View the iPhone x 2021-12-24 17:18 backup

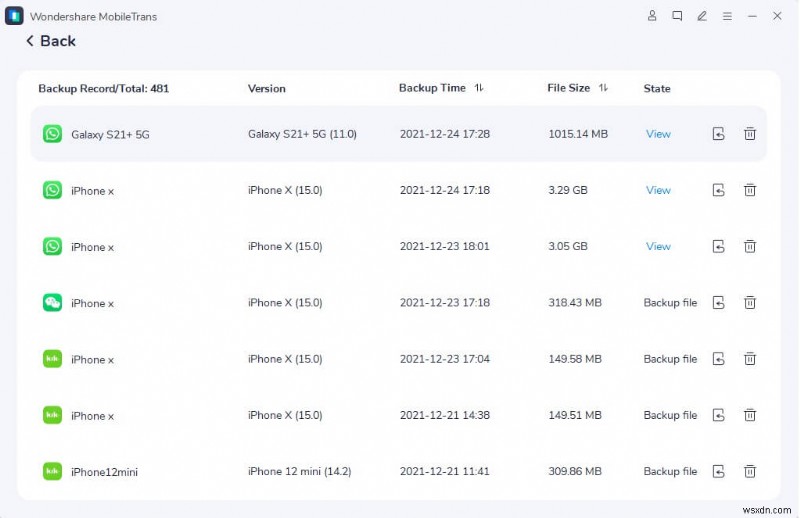658,190
